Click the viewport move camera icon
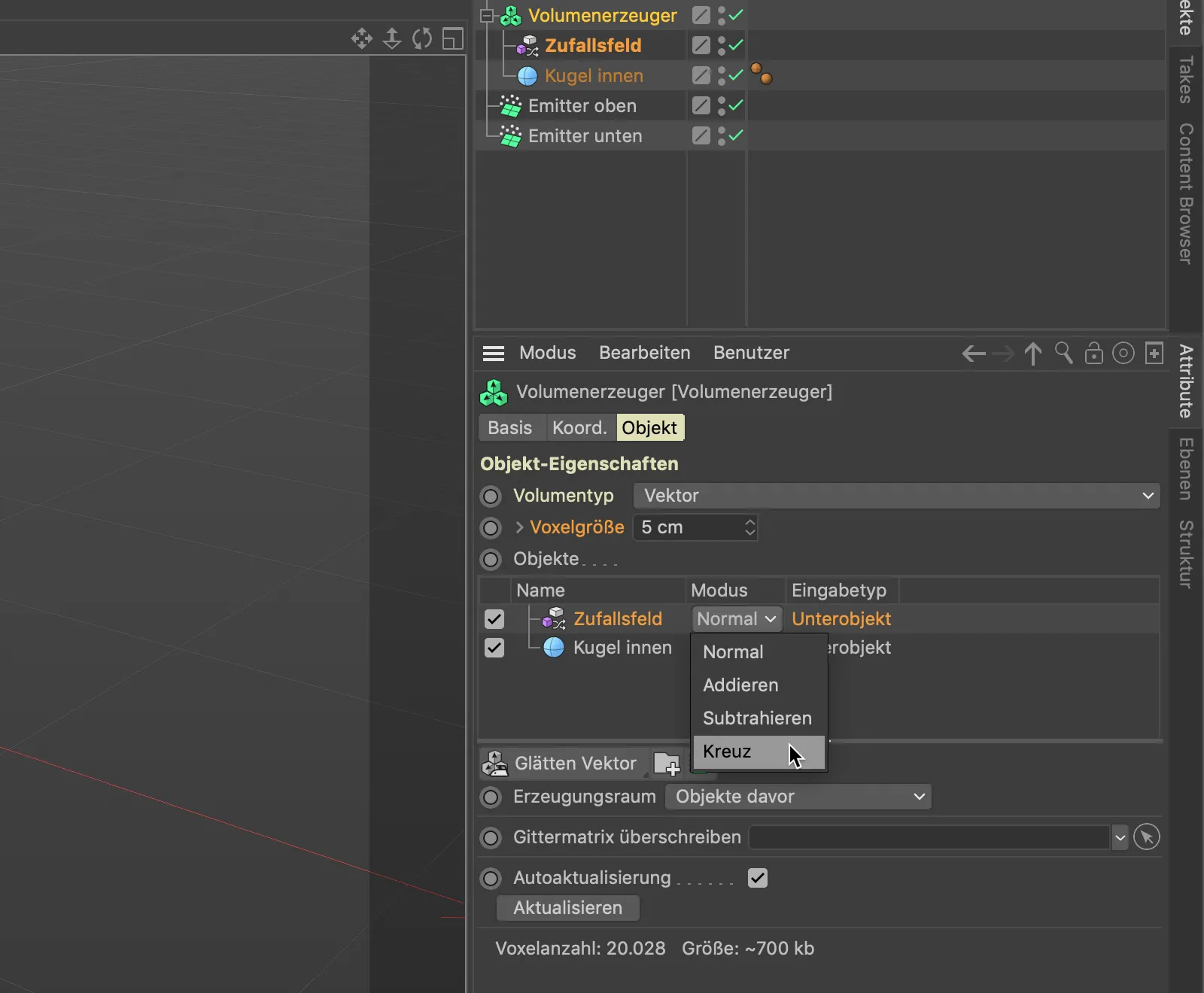 pyautogui.click(x=362, y=38)
